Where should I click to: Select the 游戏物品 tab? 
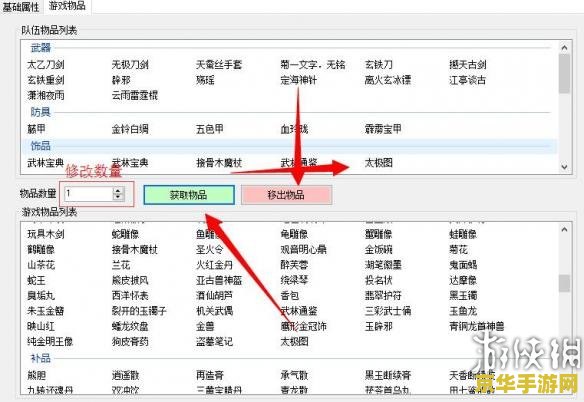pos(67,6)
